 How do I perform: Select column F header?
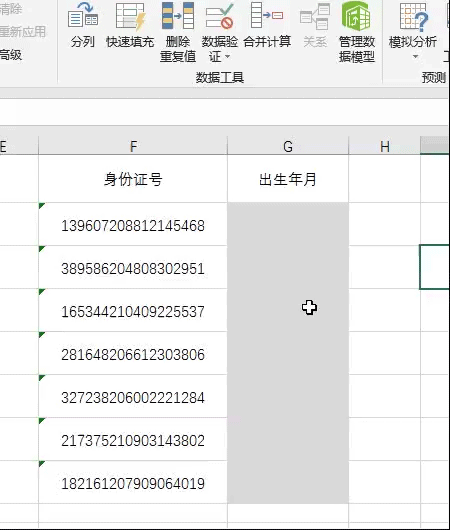pyautogui.click(x=133, y=146)
